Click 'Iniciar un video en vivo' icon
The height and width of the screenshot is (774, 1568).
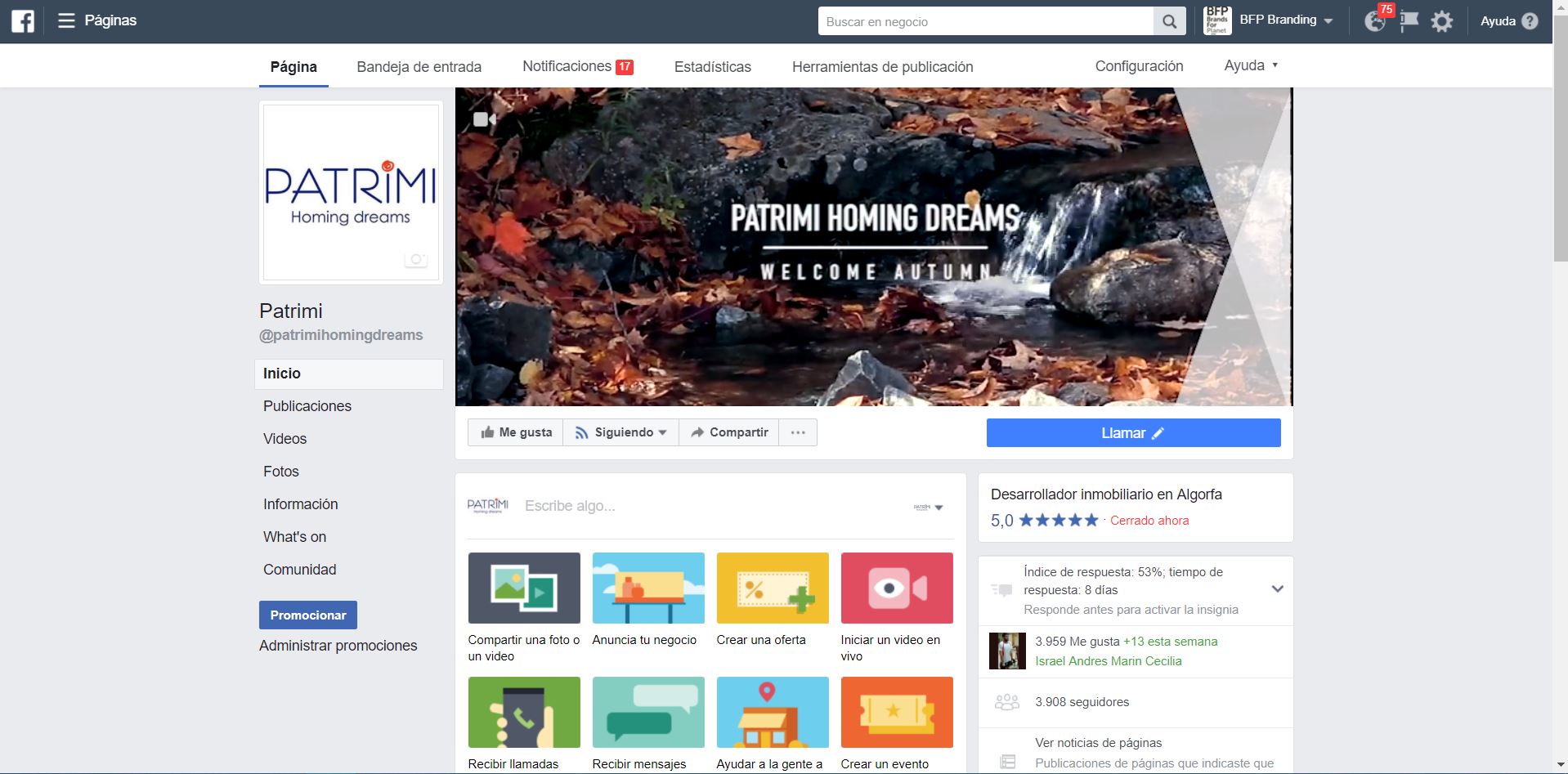coord(896,588)
